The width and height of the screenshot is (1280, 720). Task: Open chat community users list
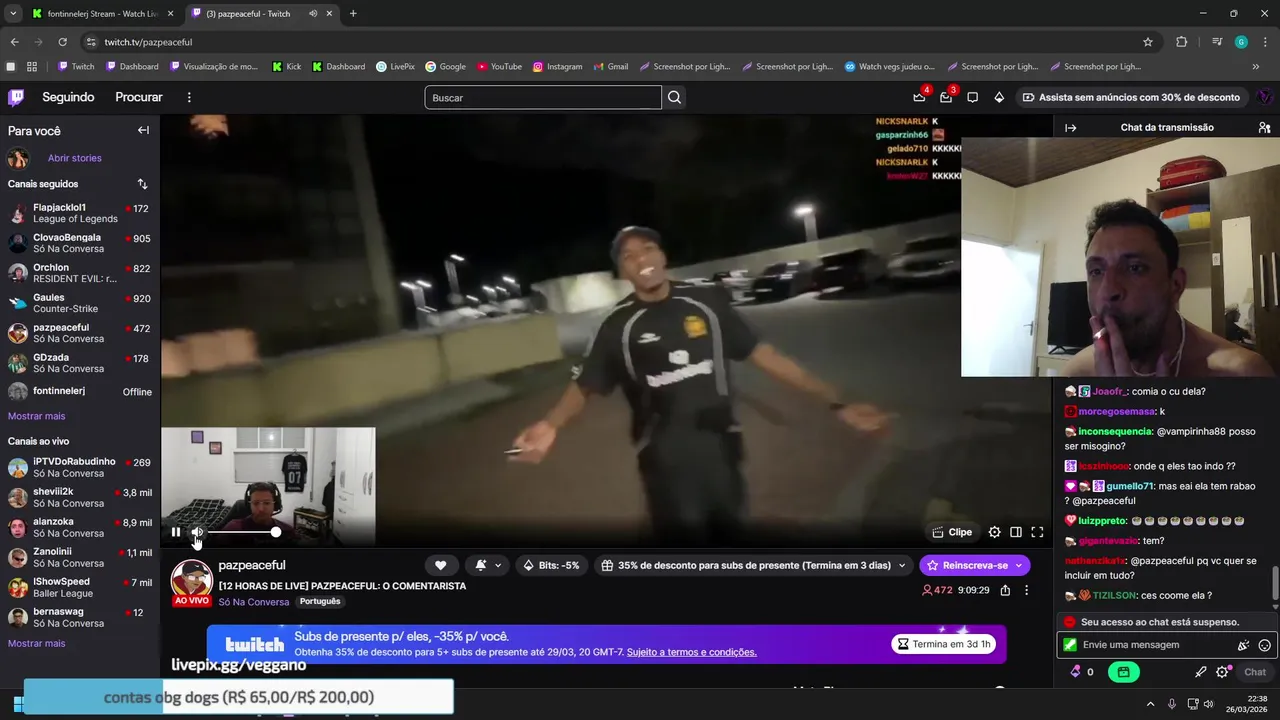click(1264, 128)
